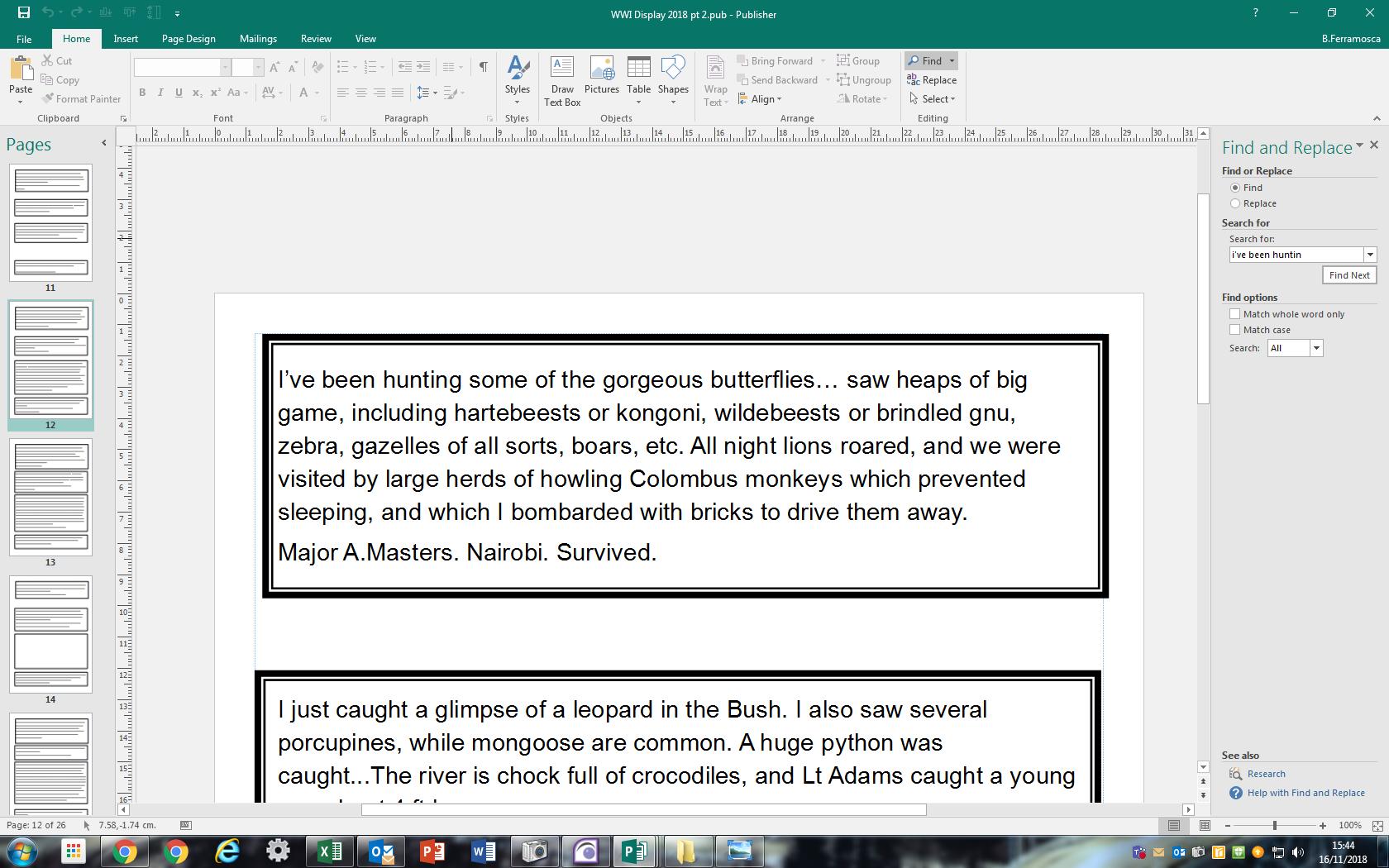1389x868 pixels.
Task: Switch to two-page spread view in status bar
Action: coord(1205,826)
